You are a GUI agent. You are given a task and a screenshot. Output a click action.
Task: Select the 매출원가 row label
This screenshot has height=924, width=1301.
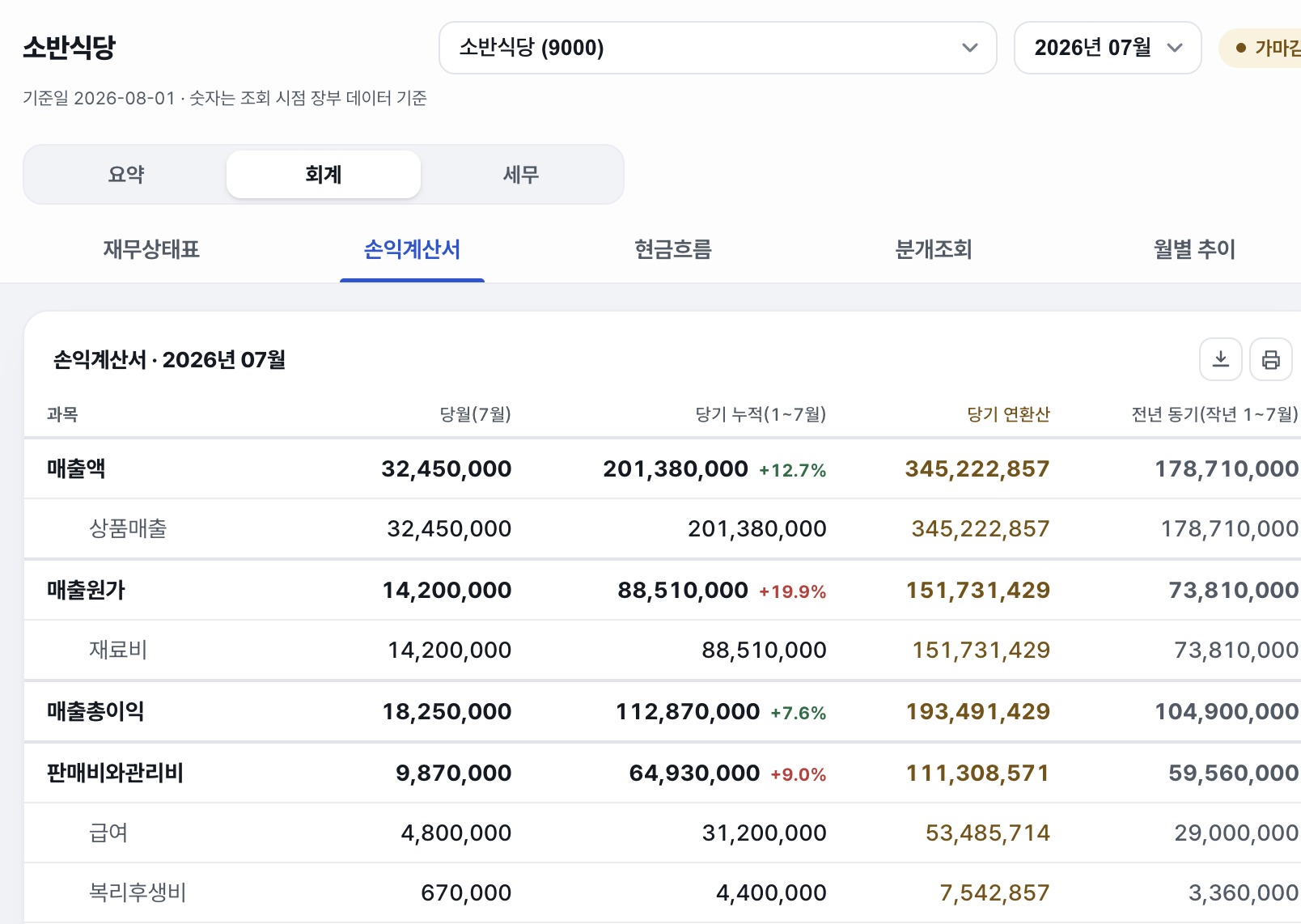[86, 590]
